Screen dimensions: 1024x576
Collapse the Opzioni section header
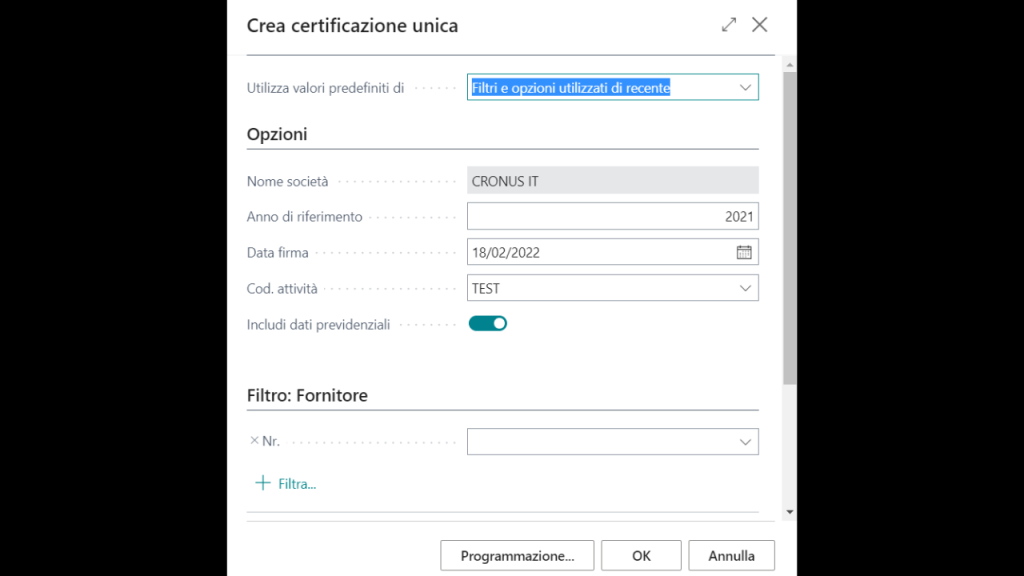[277, 134]
